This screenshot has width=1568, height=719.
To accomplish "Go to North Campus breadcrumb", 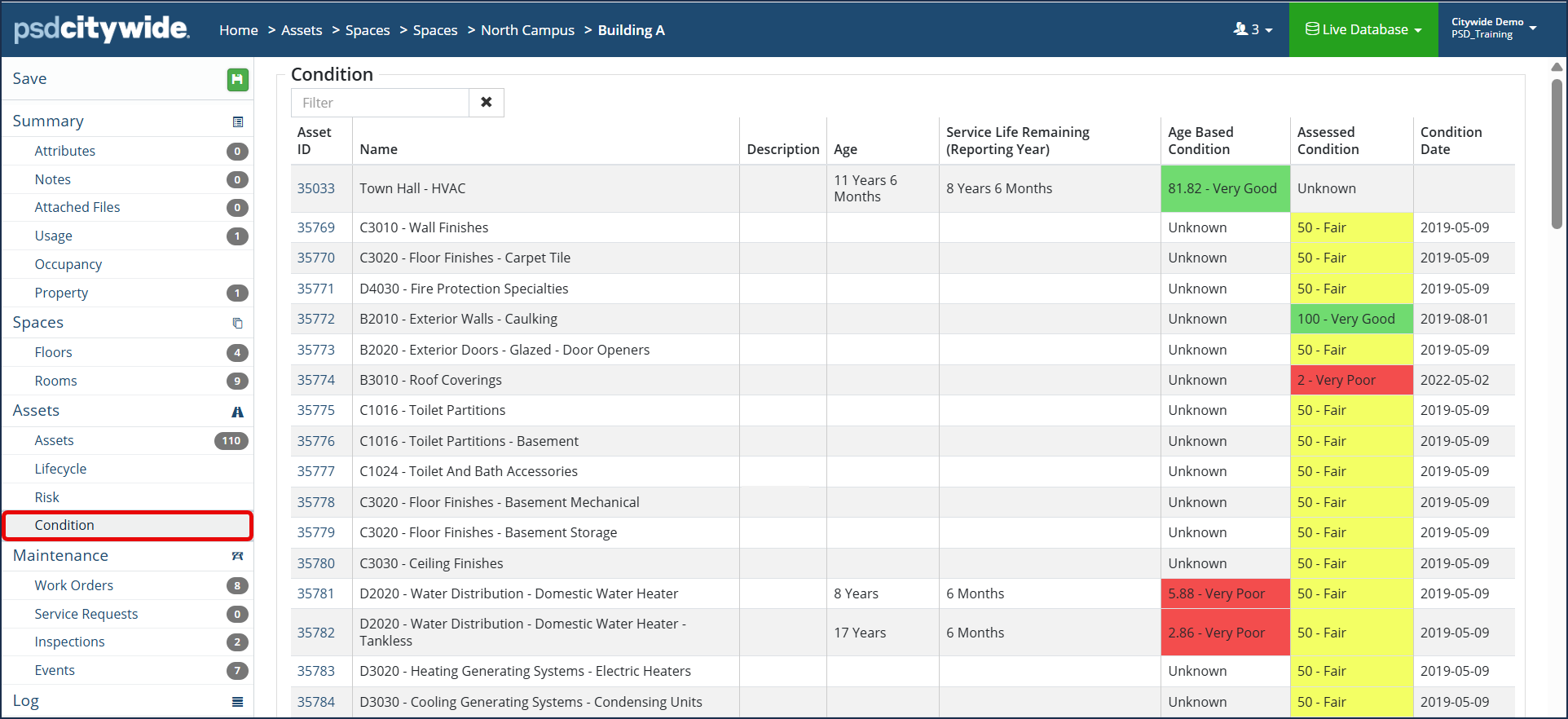I will point(527,30).
